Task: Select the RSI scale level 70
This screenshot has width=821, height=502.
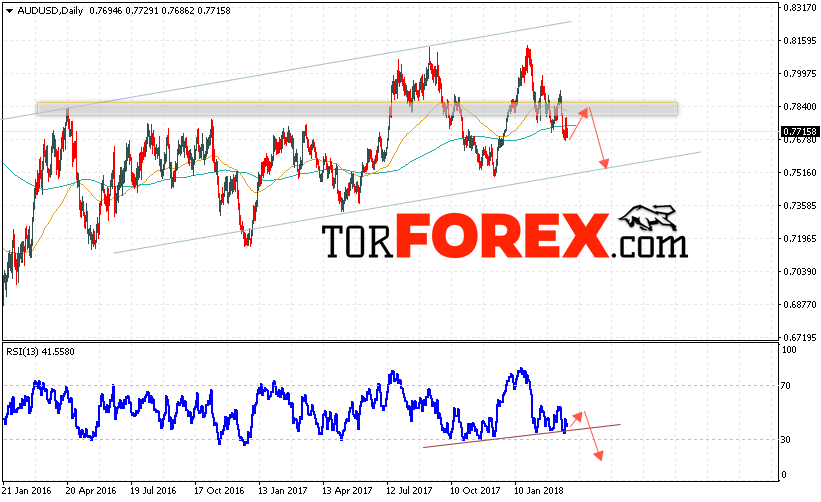Action: [785, 386]
